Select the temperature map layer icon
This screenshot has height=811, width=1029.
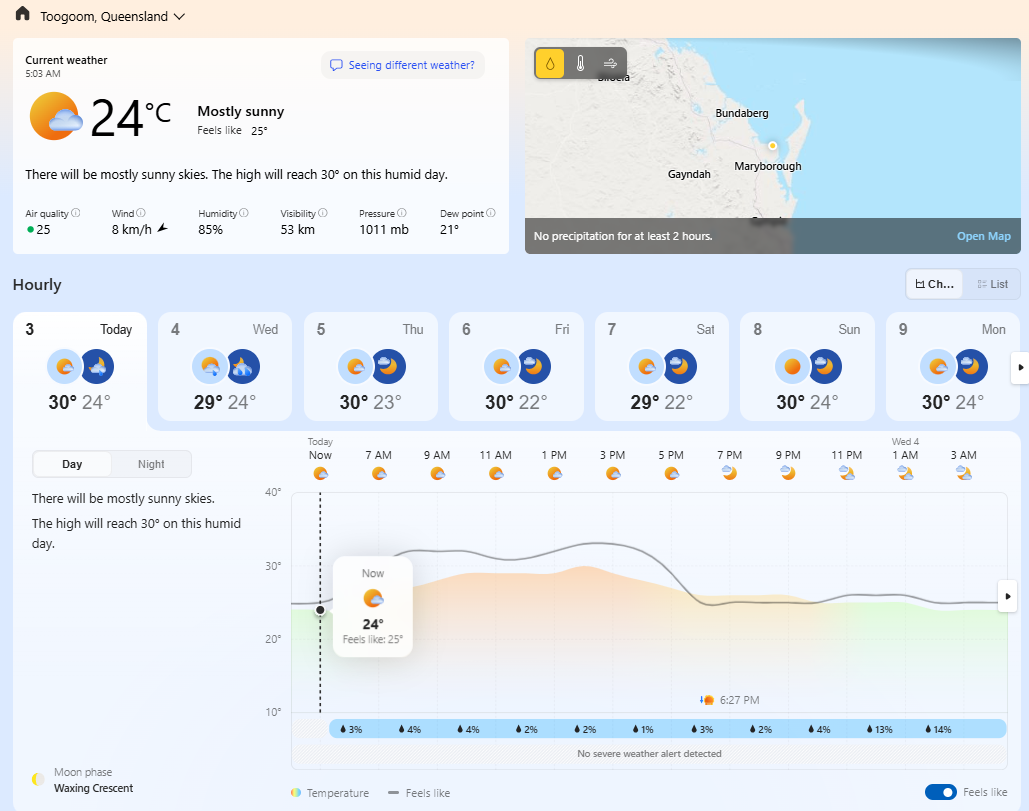tap(580, 64)
